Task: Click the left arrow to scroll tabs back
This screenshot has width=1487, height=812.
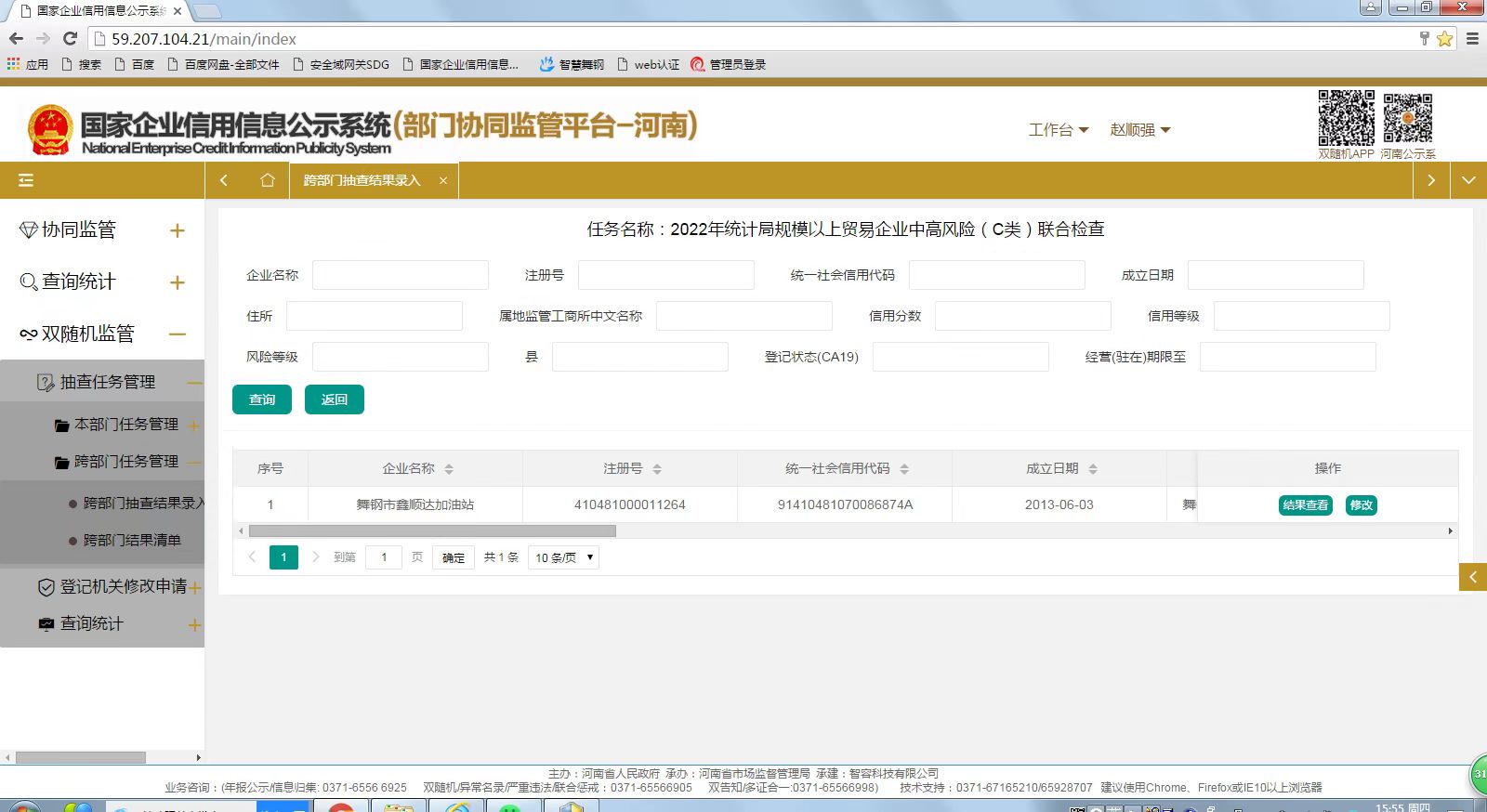Action: pos(224,180)
